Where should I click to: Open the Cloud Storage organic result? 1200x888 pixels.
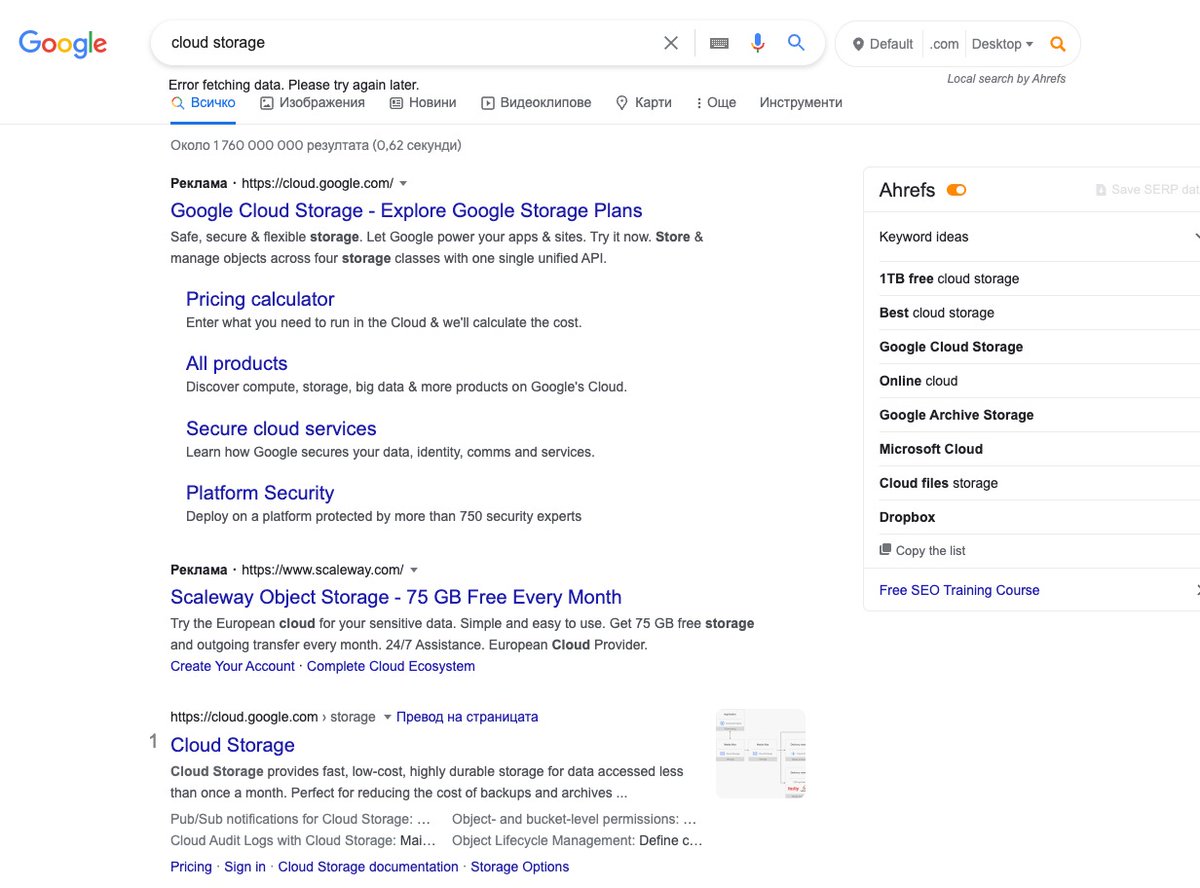coord(233,745)
